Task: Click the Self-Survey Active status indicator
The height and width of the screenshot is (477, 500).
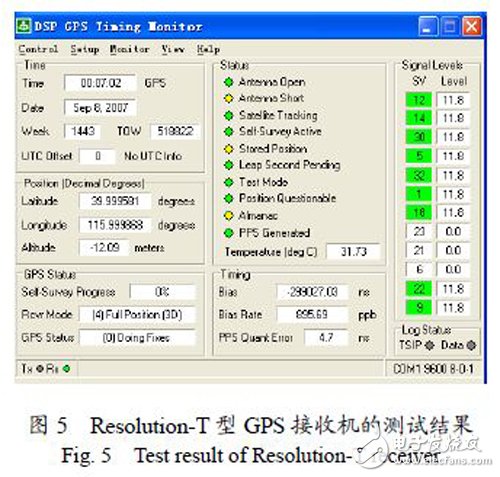Action: [x=229, y=131]
